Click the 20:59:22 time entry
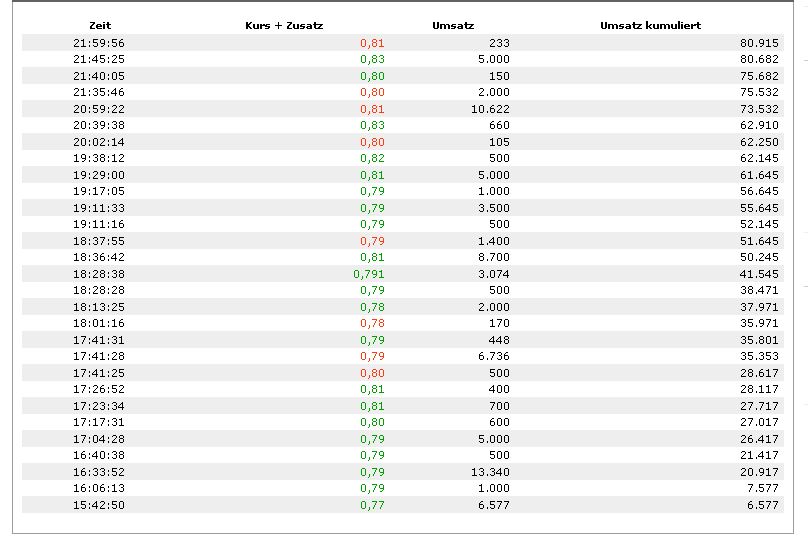The width and height of the screenshot is (808, 538). coord(99,109)
